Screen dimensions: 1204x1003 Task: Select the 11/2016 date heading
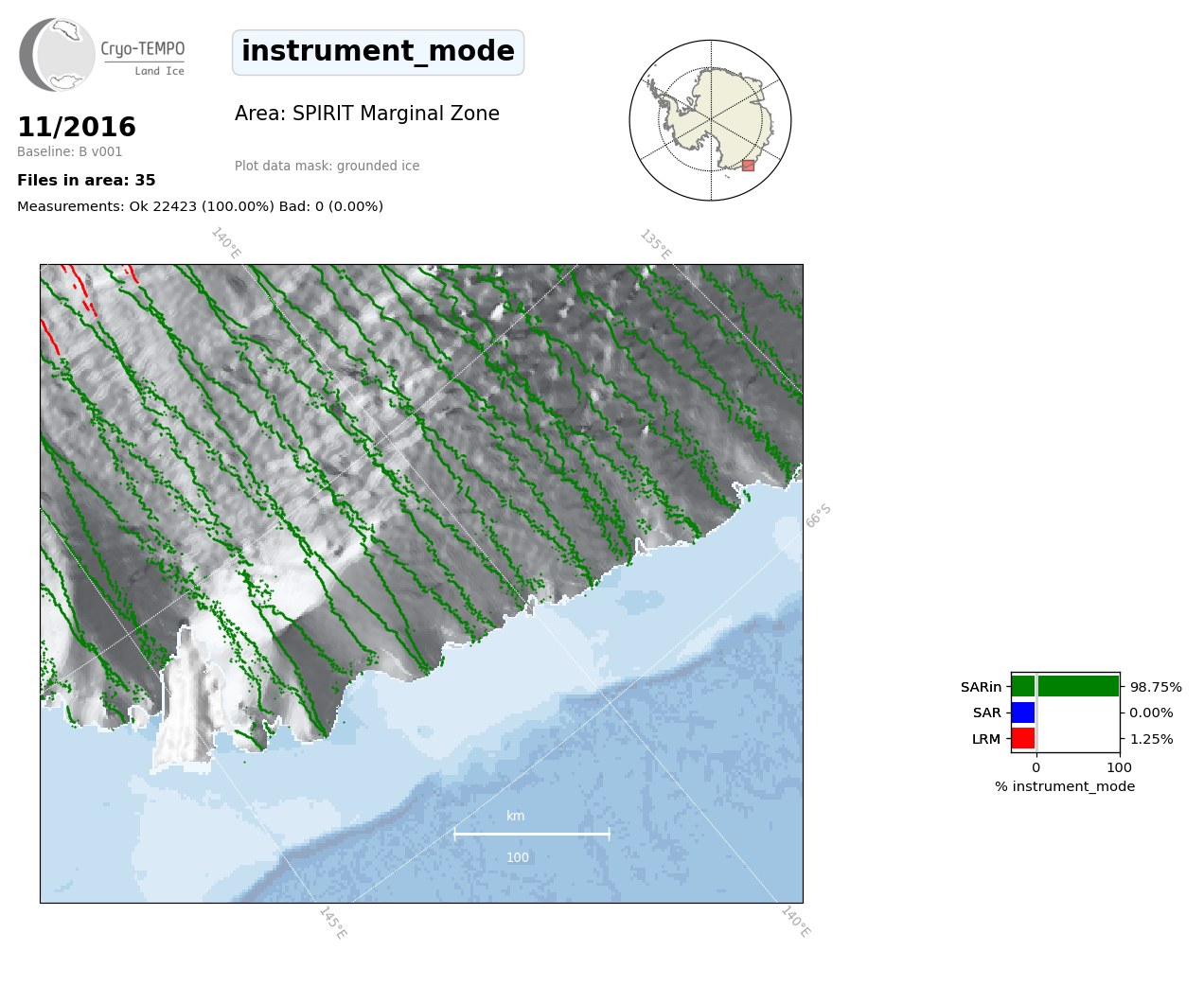click(x=77, y=127)
